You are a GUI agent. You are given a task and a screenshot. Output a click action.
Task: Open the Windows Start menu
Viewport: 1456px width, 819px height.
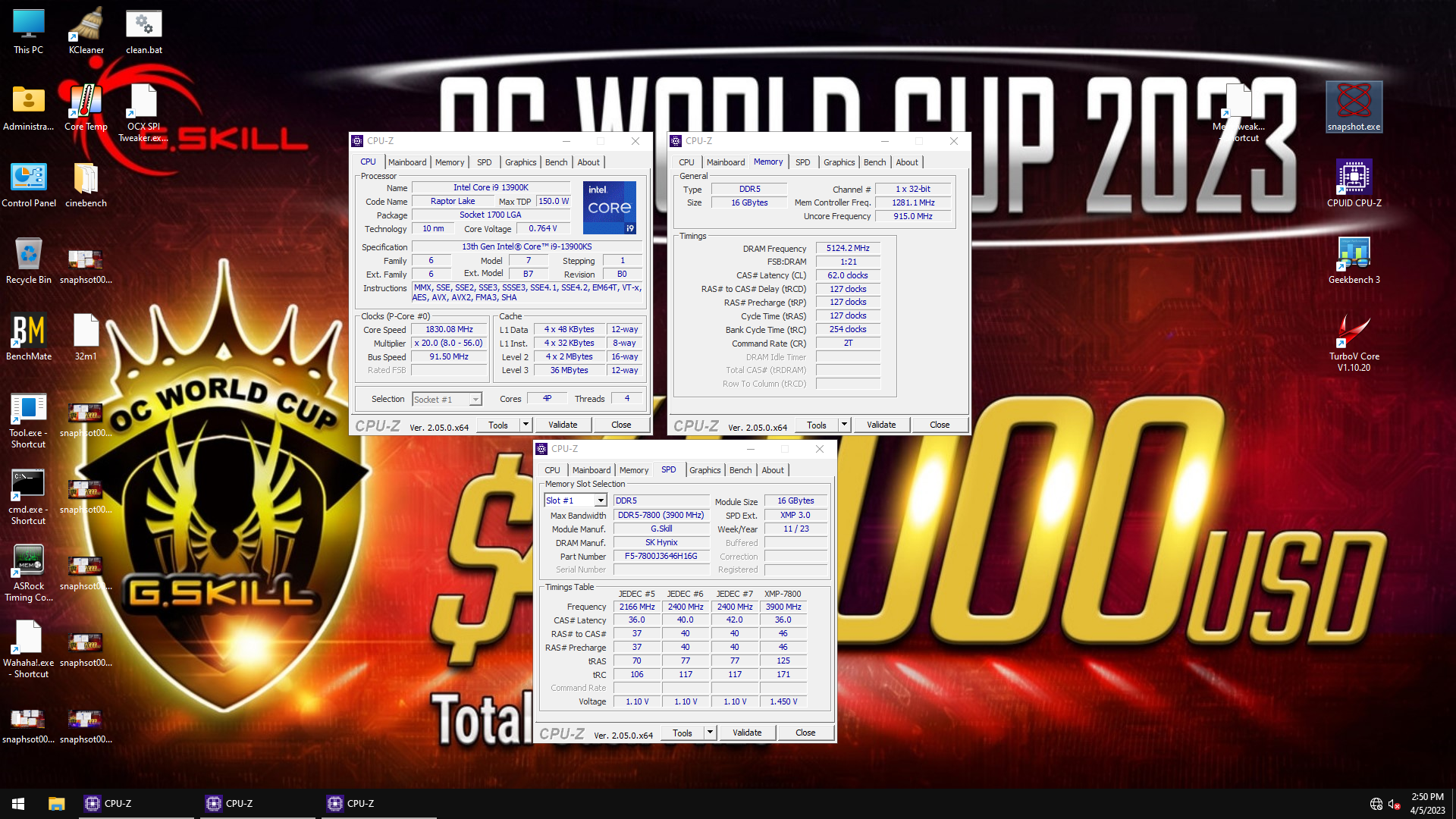18,804
